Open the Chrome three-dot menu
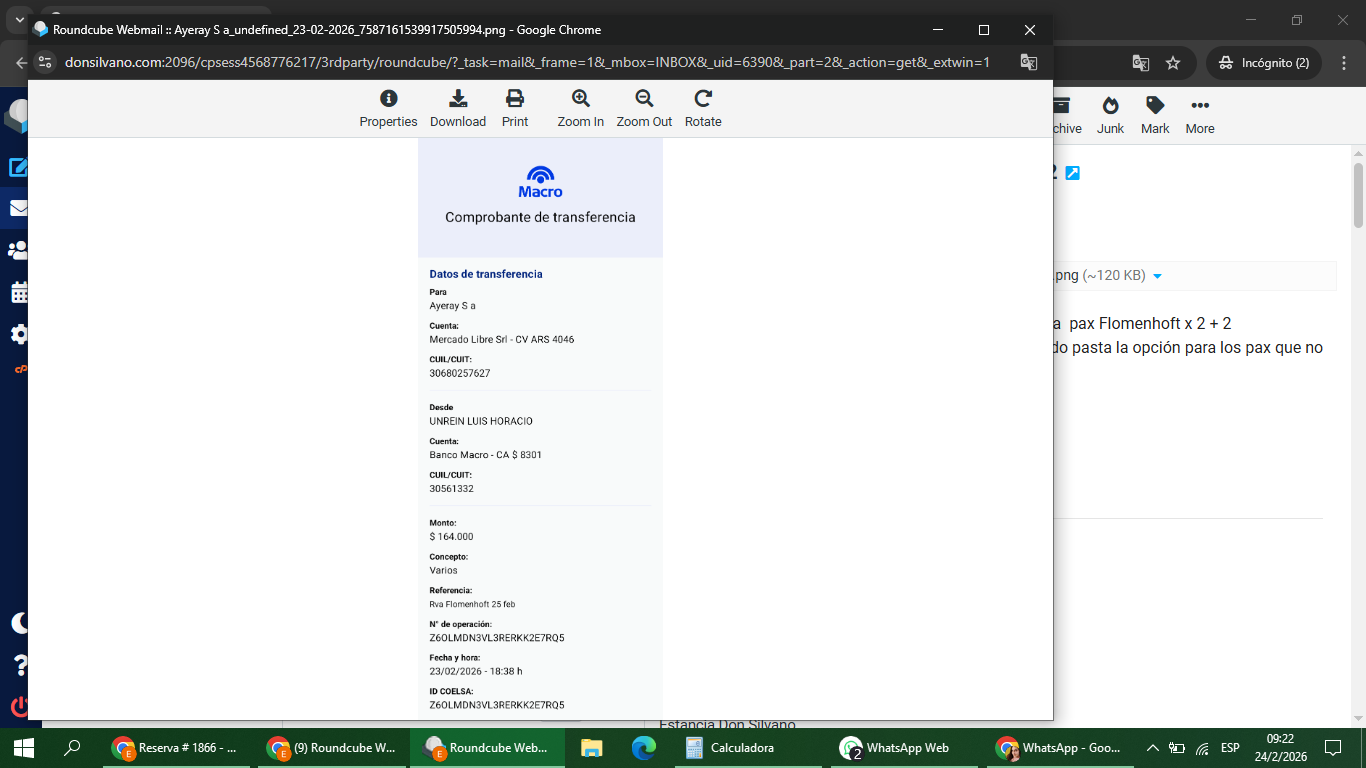 point(1344,63)
